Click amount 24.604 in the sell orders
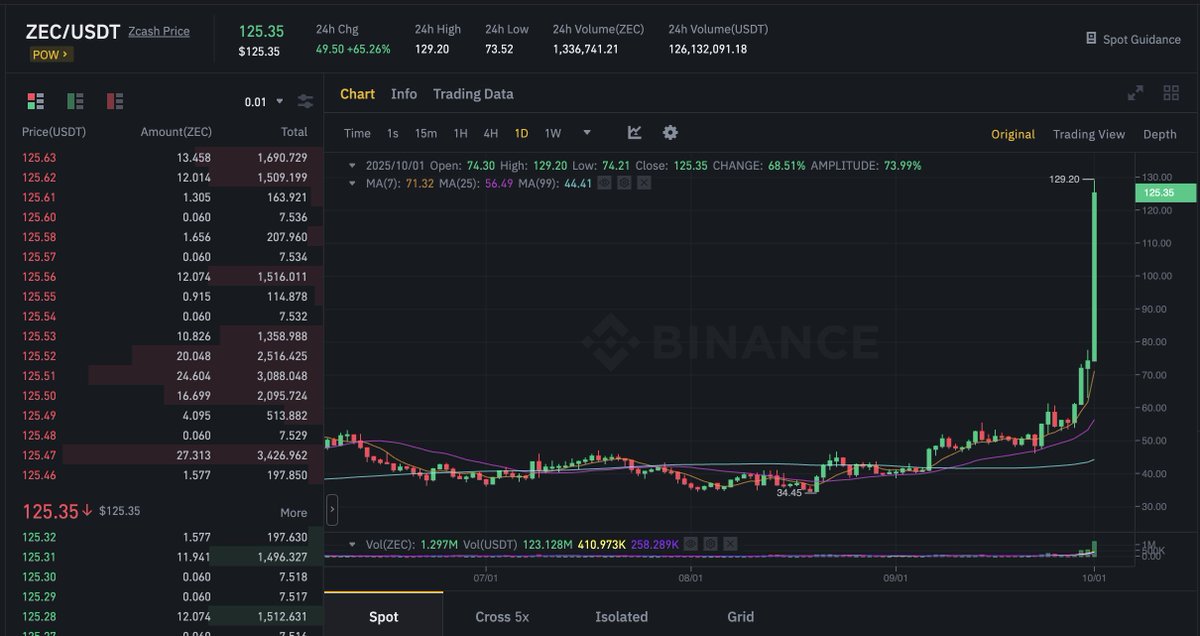Viewport: 1200px width, 636px height. (x=192, y=376)
